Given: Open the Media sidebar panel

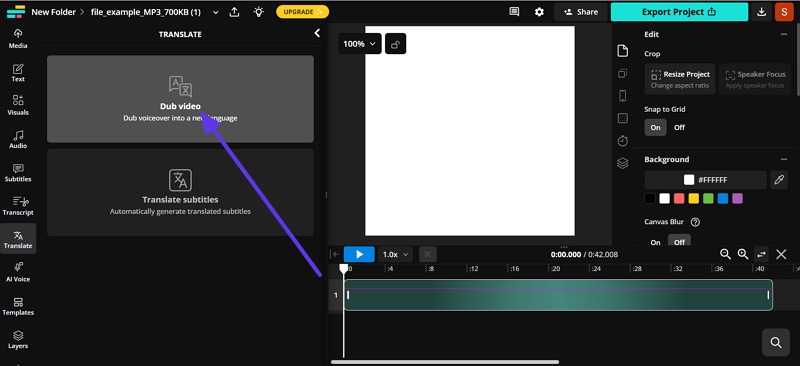Looking at the screenshot, I should pyautogui.click(x=18, y=39).
